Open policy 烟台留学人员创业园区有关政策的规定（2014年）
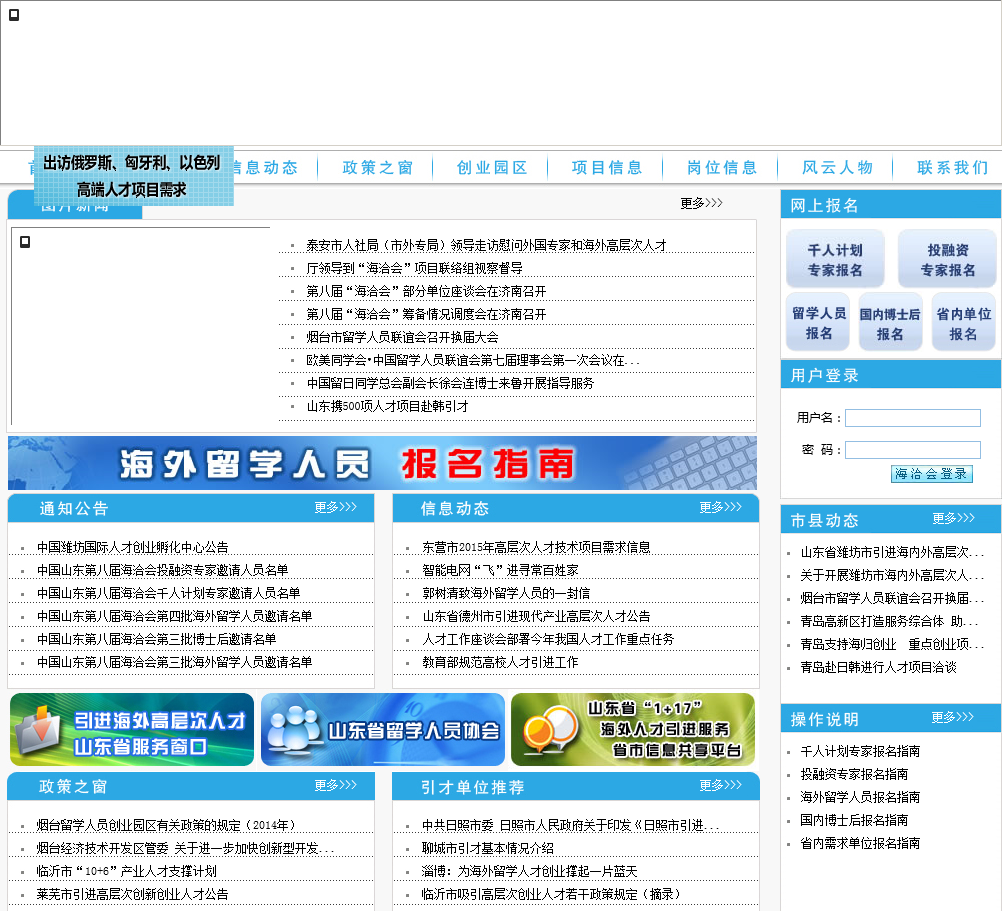Image resolution: width=1002 pixels, height=911 pixels. click(166, 825)
